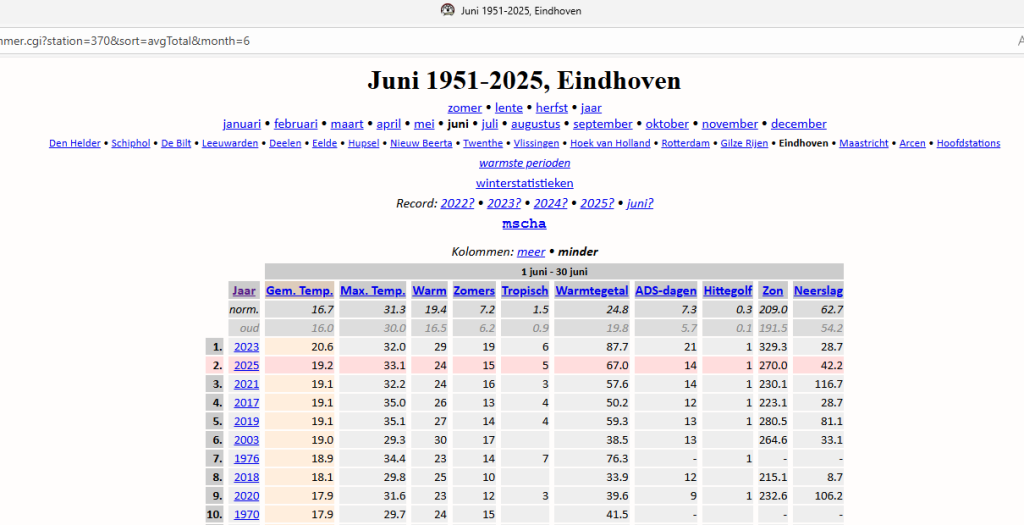Select the Deelen station
The height and width of the screenshot is (525, 1024).
285,143
